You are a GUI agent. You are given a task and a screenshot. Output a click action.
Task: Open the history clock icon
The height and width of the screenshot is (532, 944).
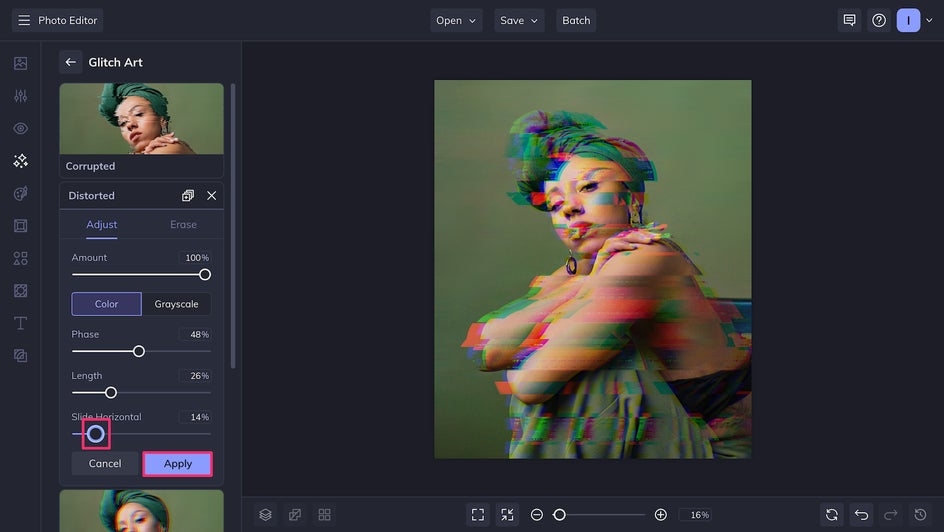point(921,515)
